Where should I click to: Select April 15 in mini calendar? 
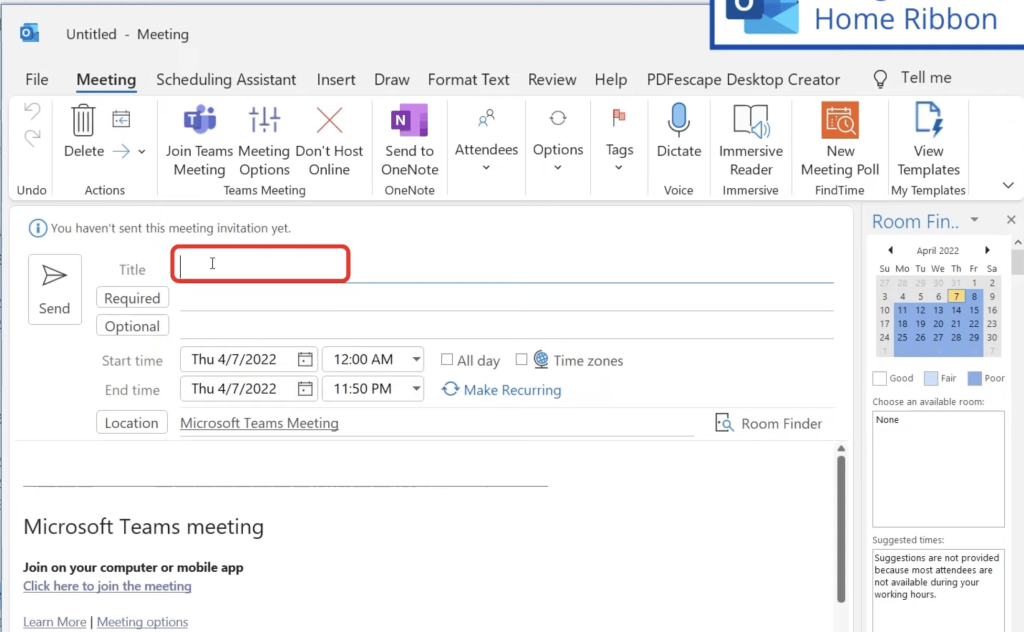974,310
